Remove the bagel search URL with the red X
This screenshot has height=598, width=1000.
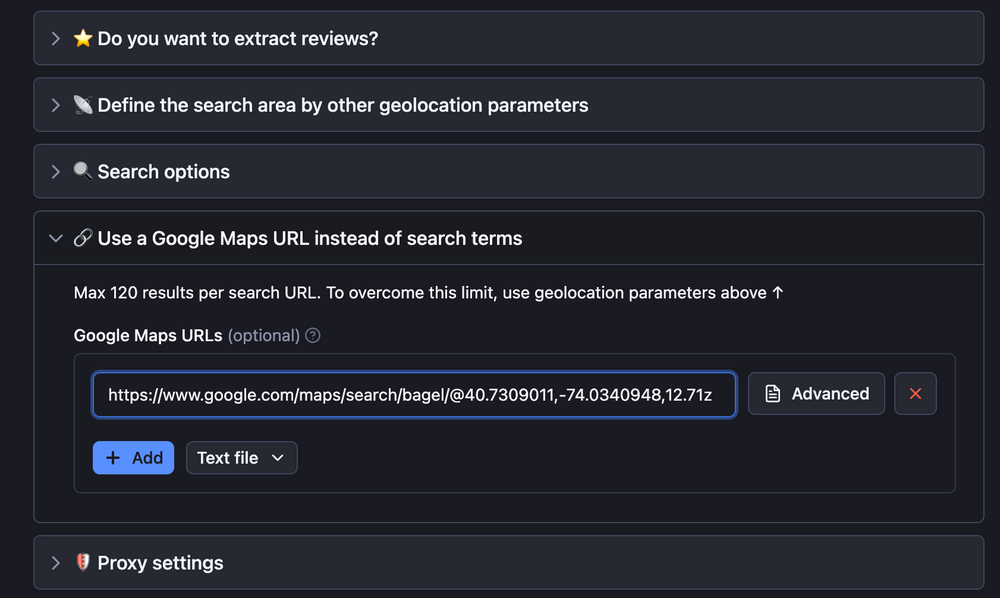point(915,393)
